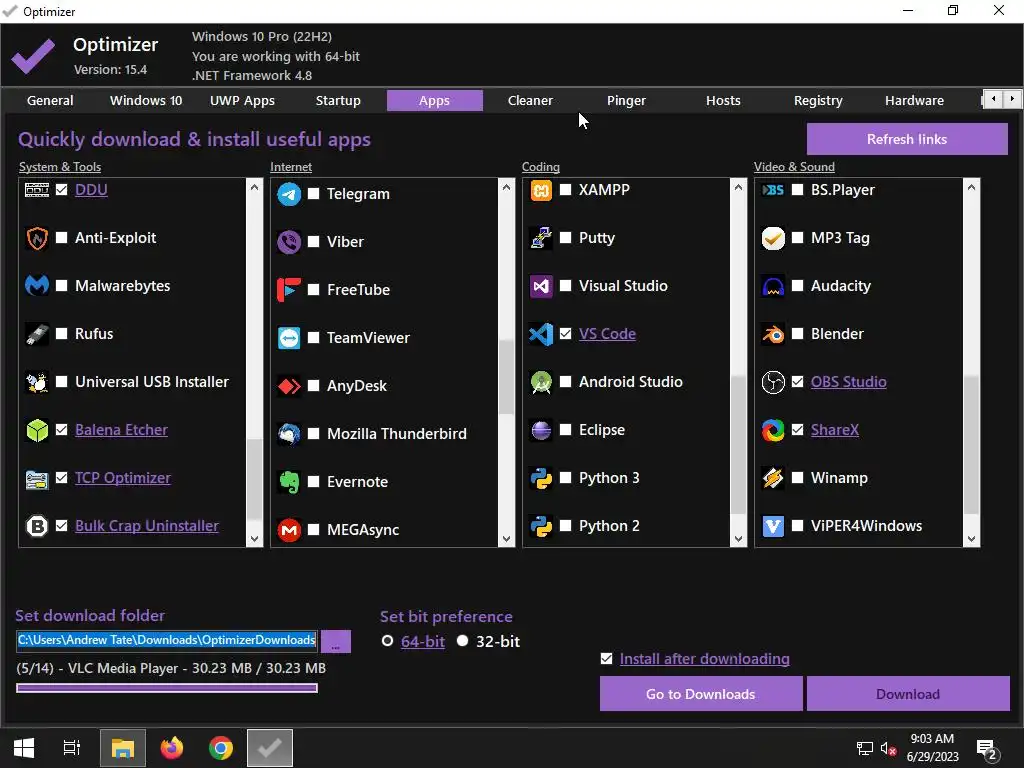This screenshot has height=768, width=1024.
Task: Click the Android Studio icon
Action: (541, 382)
